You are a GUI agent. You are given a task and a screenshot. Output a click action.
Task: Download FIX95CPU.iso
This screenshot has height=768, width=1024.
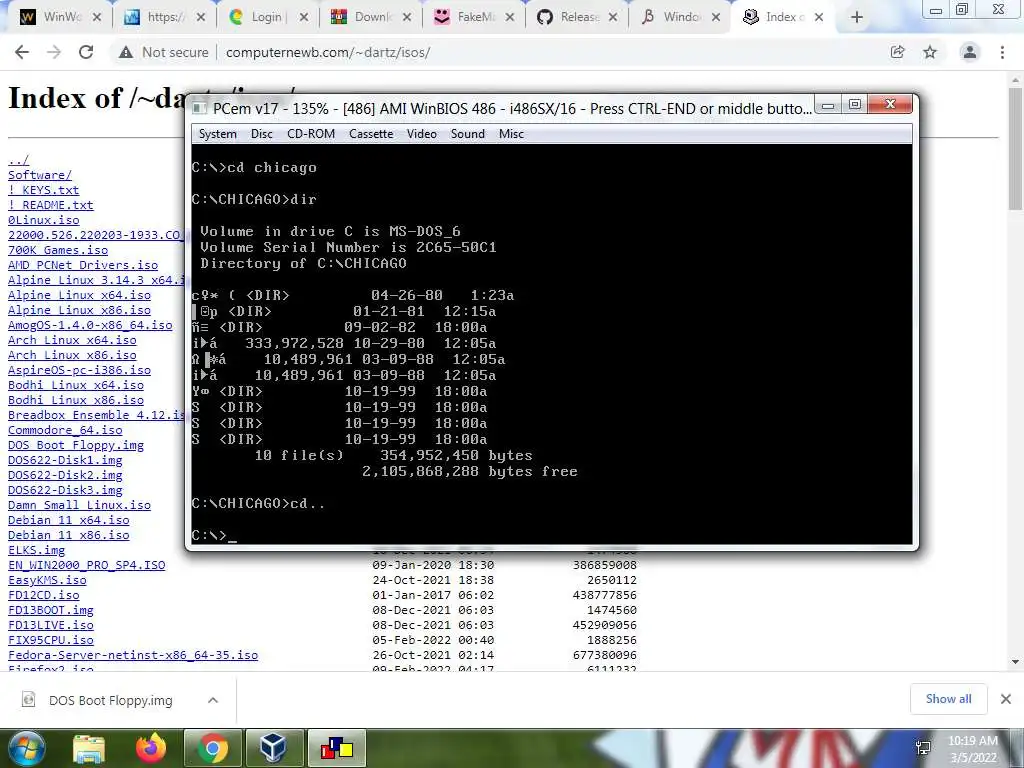[x=50, y=640]
